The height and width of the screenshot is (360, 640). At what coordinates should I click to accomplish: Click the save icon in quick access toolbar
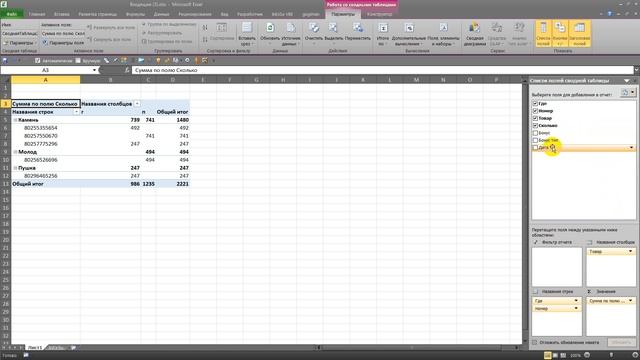click(5, 60)
